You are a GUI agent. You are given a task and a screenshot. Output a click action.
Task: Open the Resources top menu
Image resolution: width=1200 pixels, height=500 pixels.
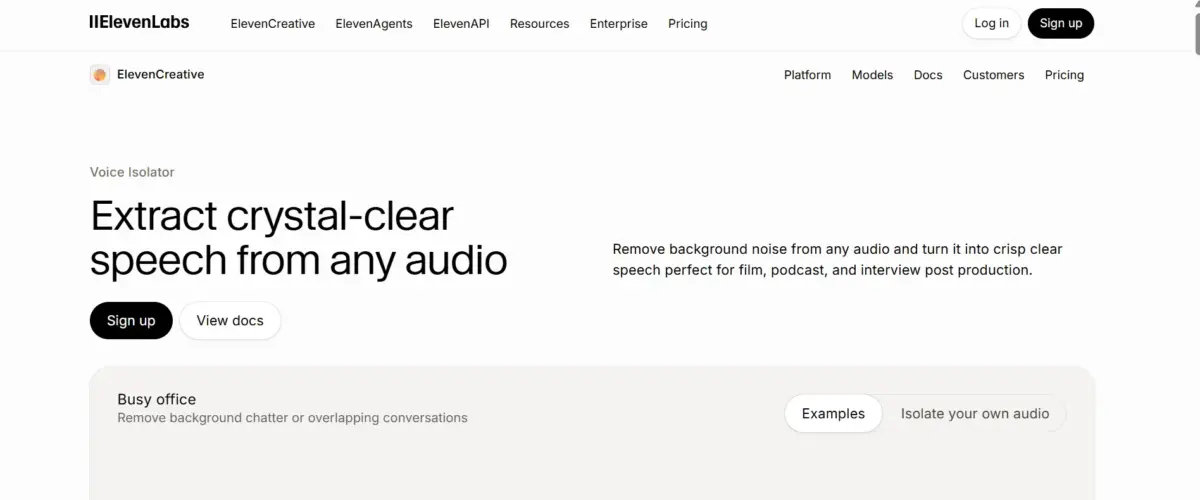pos(539,24)
